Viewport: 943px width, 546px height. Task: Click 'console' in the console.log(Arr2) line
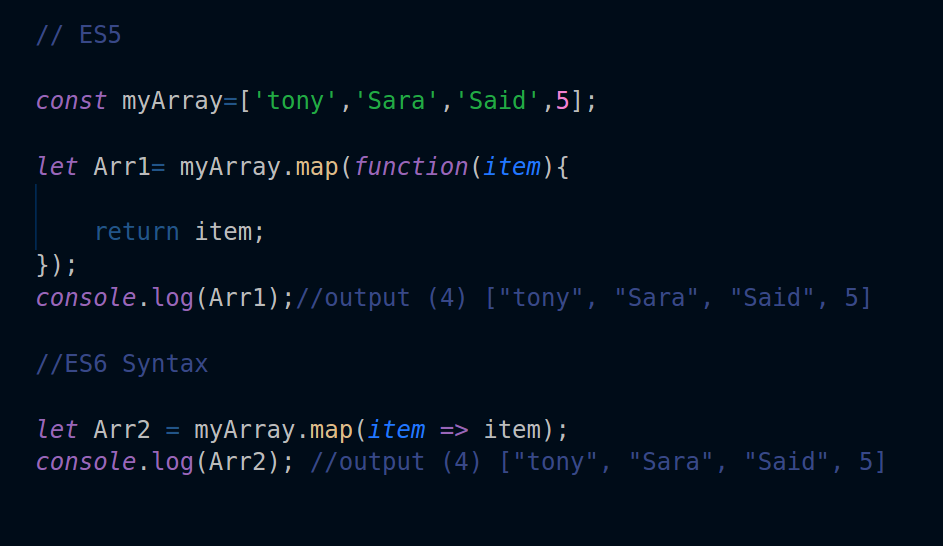coord(85,462)
